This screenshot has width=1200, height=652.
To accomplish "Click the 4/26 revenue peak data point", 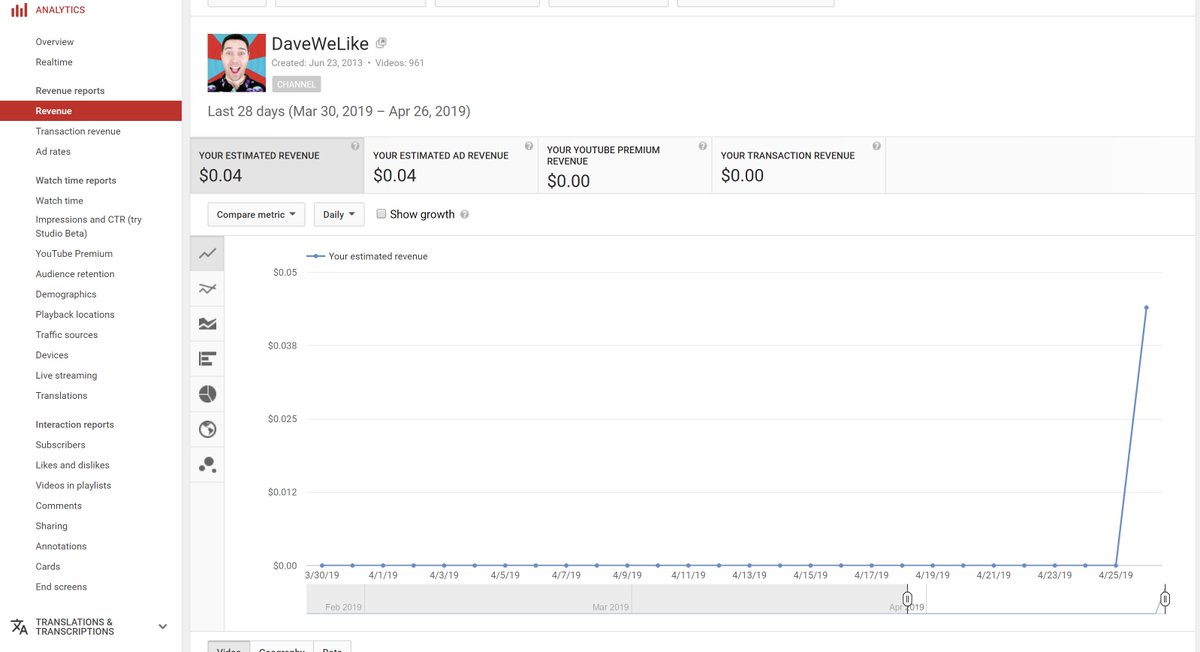I will (1146, 308).
